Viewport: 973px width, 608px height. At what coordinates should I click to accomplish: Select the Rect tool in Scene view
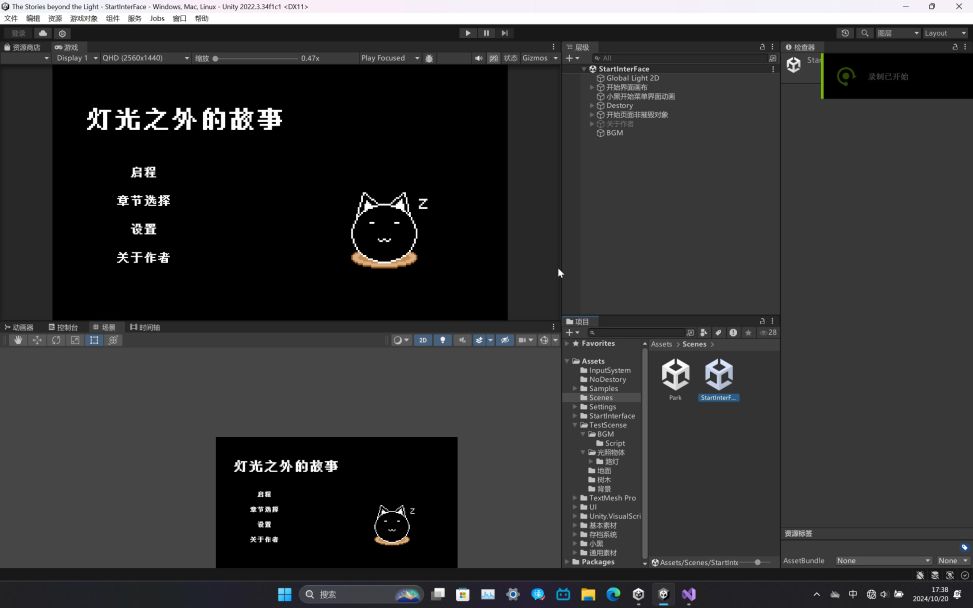94,340
